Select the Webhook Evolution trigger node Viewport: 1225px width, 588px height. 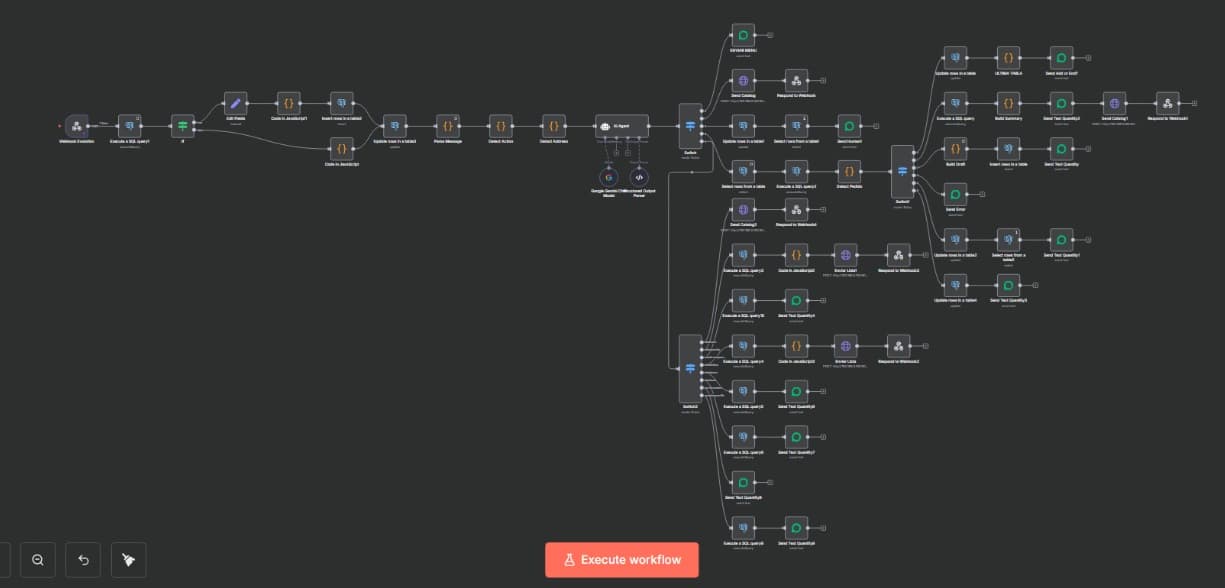point(77,126)
